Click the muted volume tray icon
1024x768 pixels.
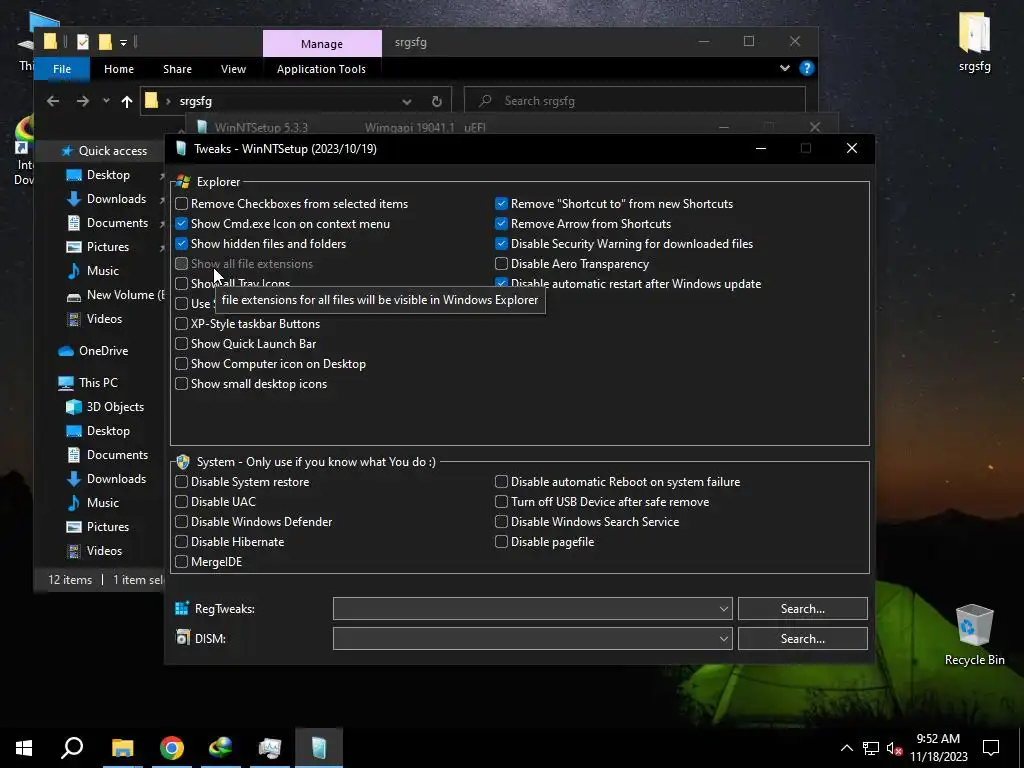[895, 748]
